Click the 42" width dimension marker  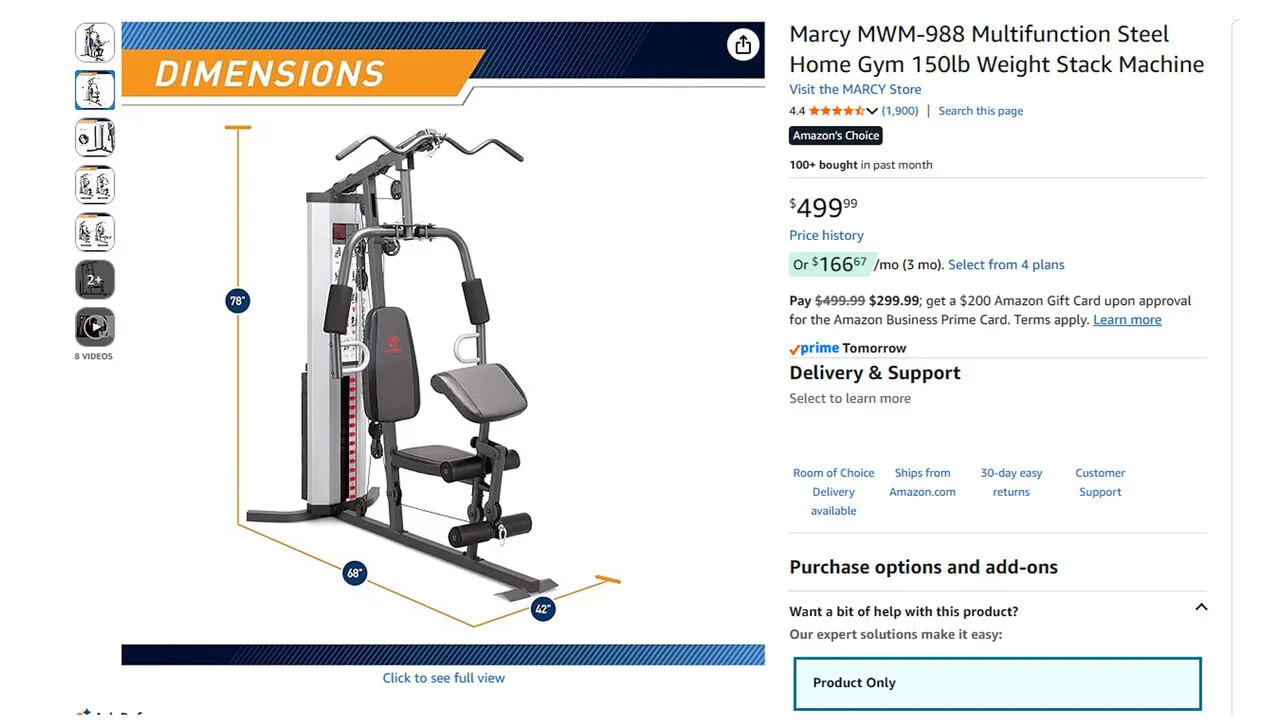coord(542,608)
